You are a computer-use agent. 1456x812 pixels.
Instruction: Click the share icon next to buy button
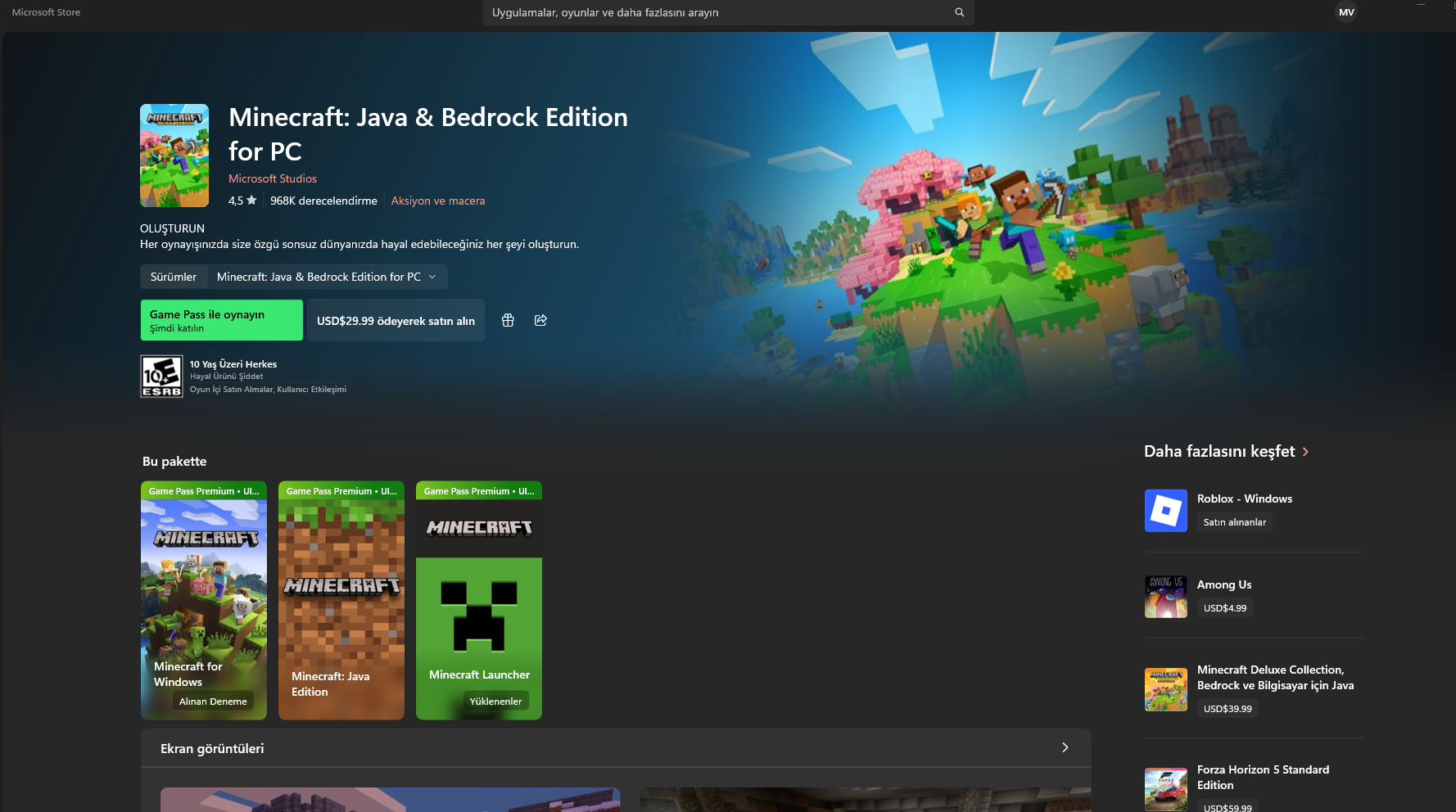click(x=540, y=320)
